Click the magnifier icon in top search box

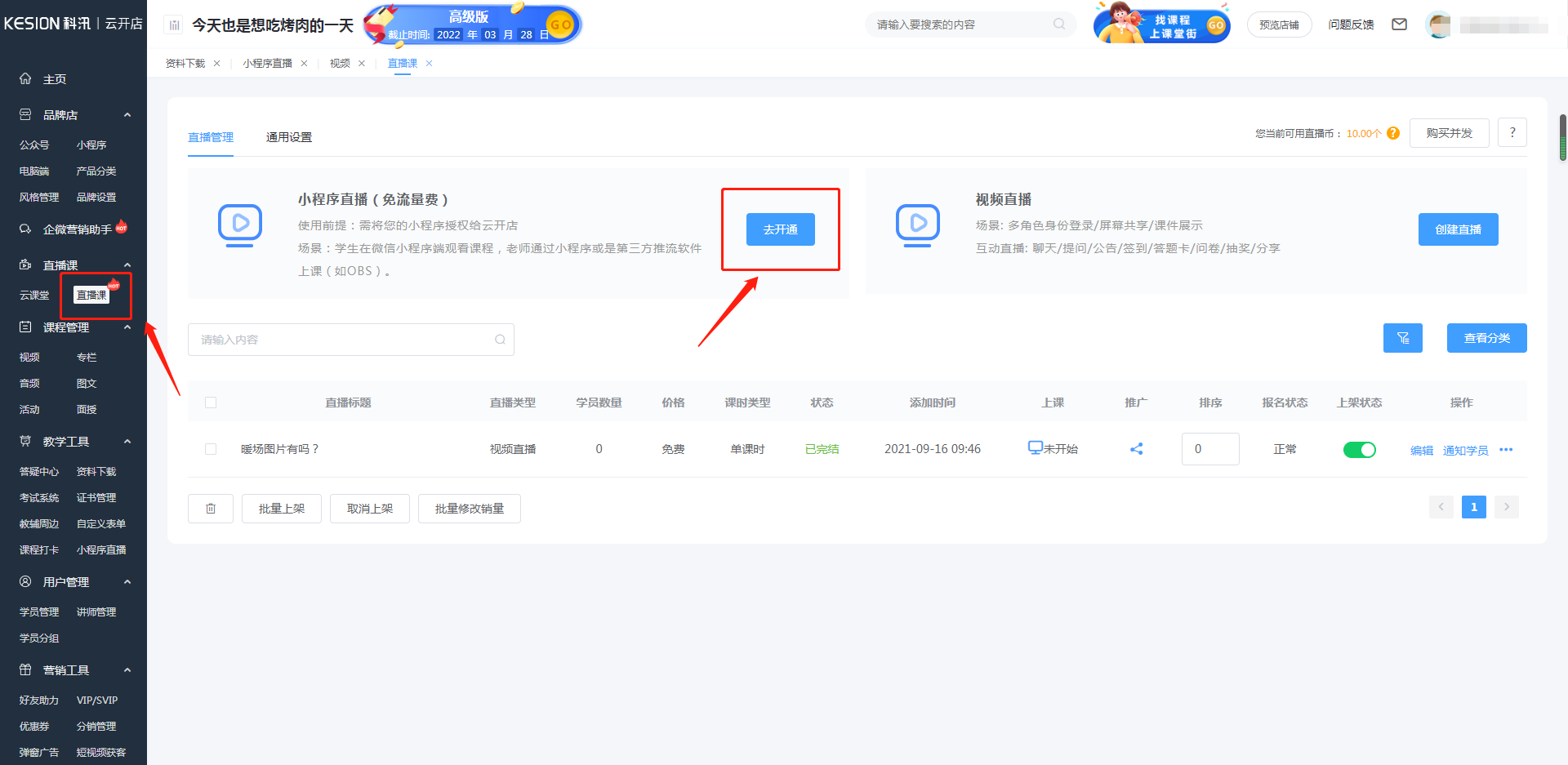click(1059, 24)
